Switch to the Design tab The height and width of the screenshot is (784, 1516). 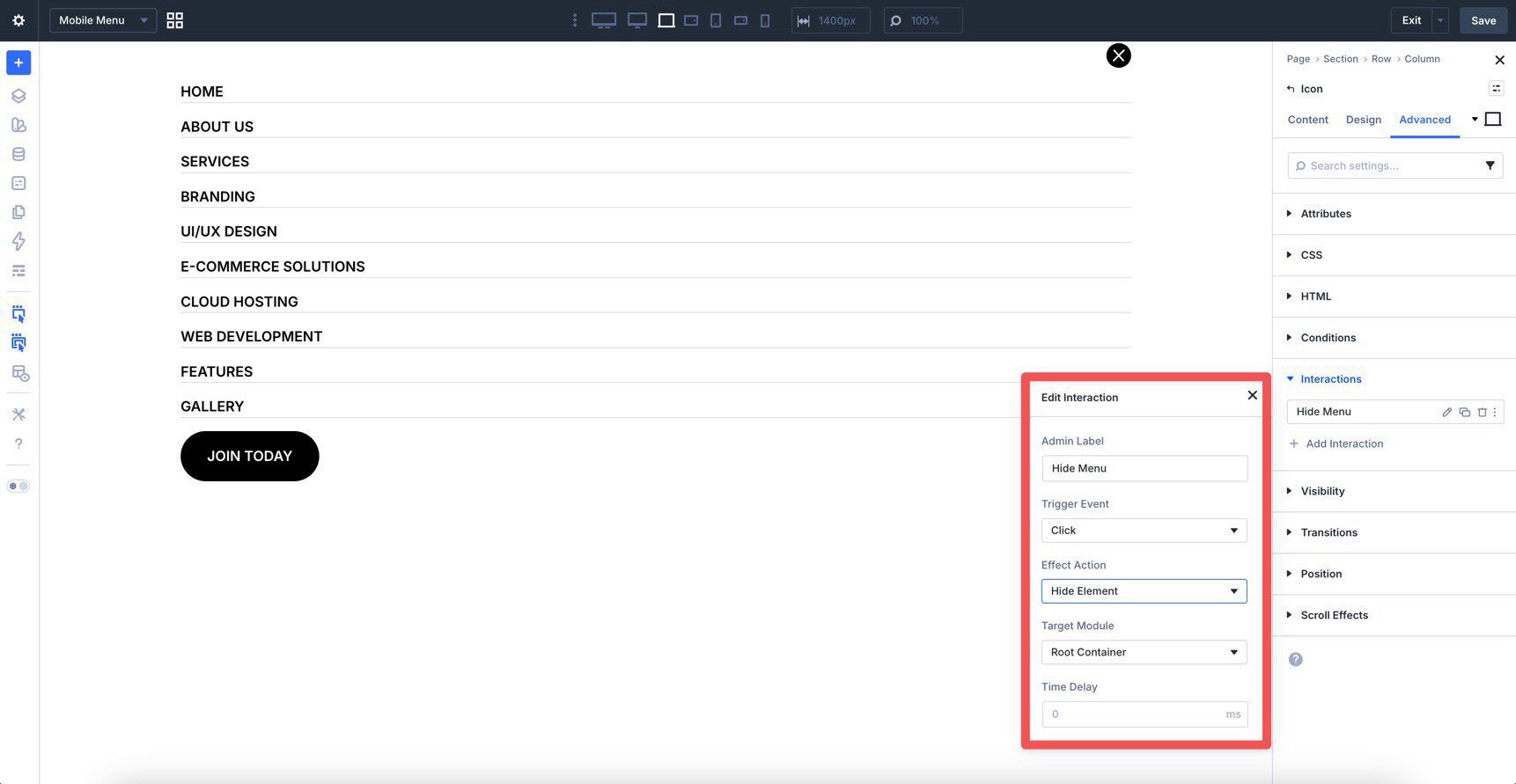(x=1363, y=120)
